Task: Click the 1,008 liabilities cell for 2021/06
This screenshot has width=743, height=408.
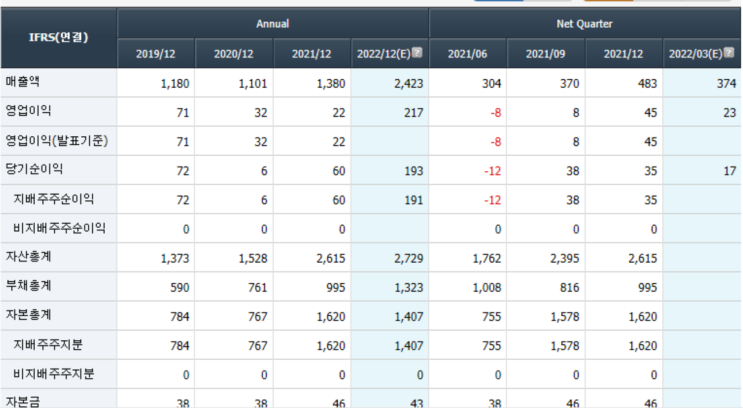Action: [468, 287]
